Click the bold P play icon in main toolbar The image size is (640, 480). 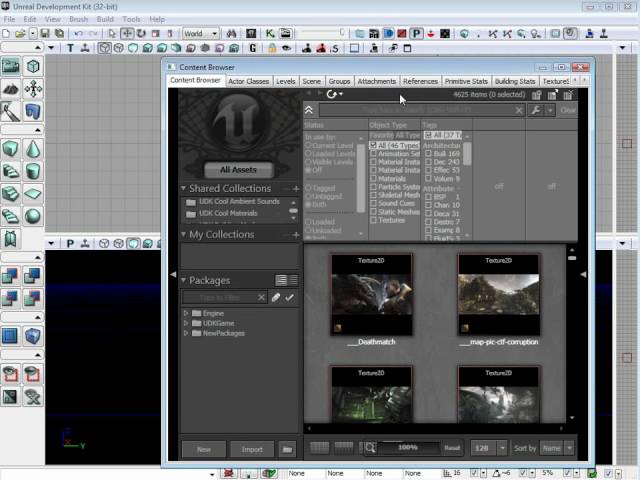tap(417, 33)
